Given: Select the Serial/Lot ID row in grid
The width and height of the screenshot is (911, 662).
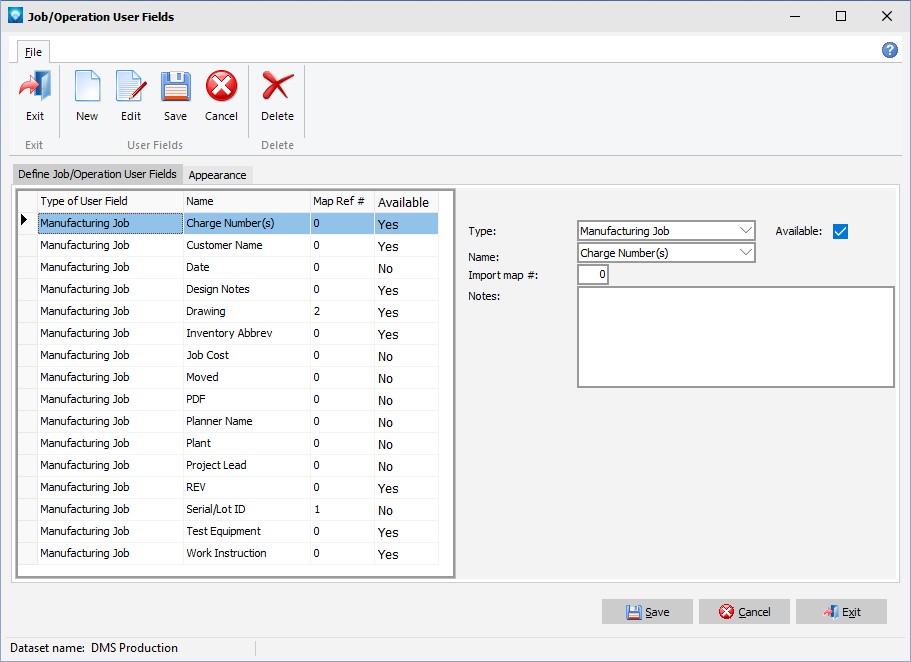Looking at the screenshot, I should click(215, 510).
